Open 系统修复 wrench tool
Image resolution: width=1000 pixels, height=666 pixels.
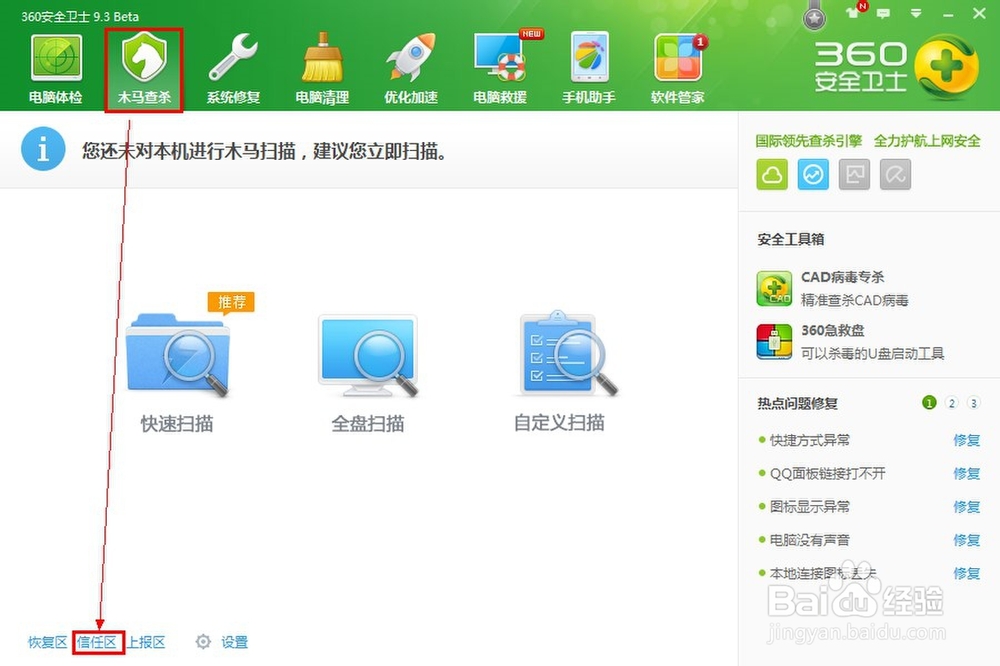(x=233, y=69)
